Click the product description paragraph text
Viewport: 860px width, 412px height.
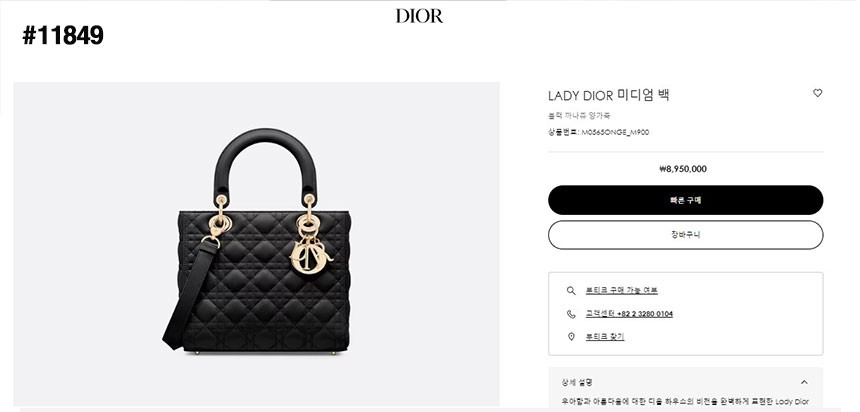tap(686, 402)
